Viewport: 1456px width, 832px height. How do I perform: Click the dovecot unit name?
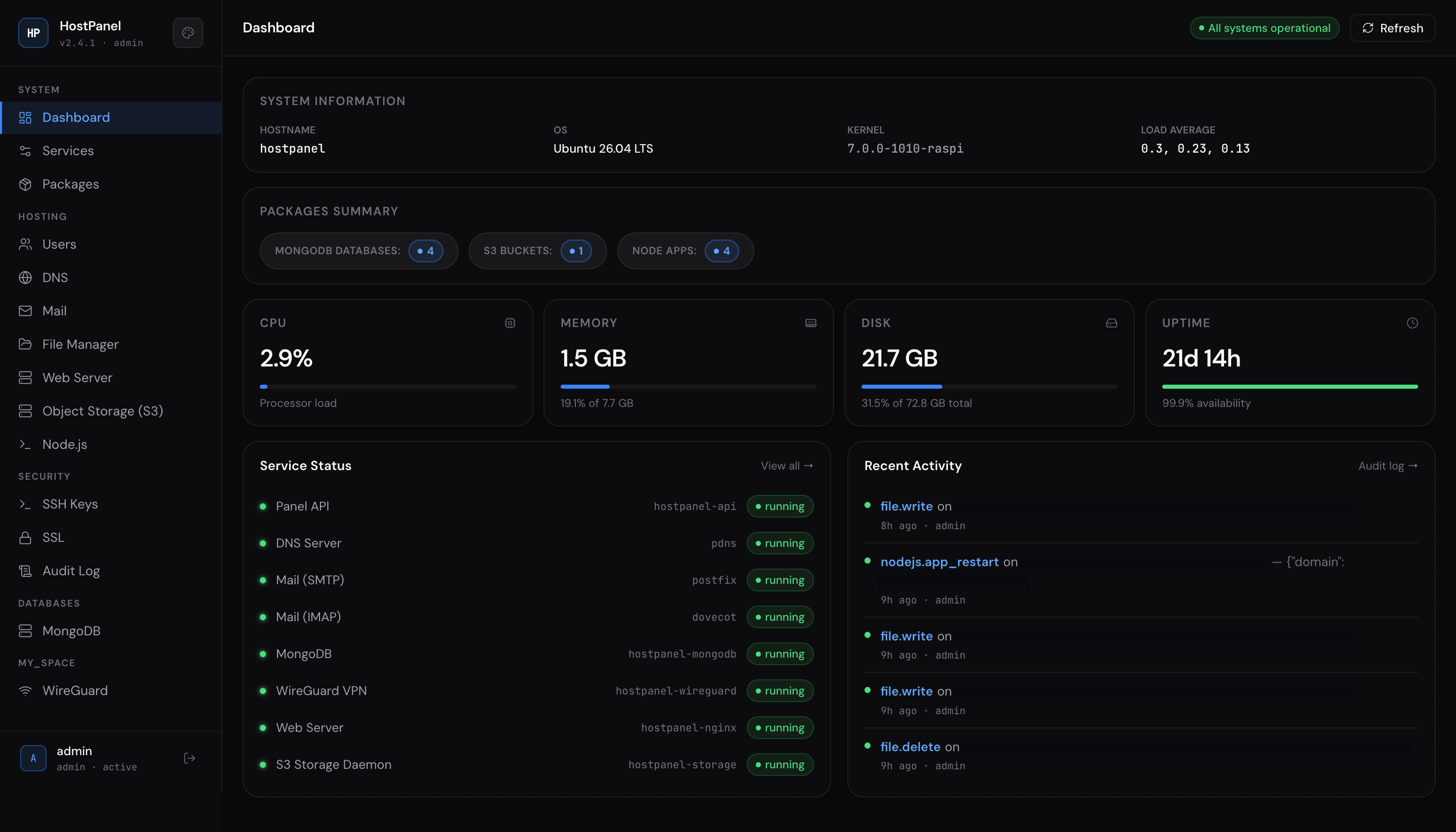(714, 617)
